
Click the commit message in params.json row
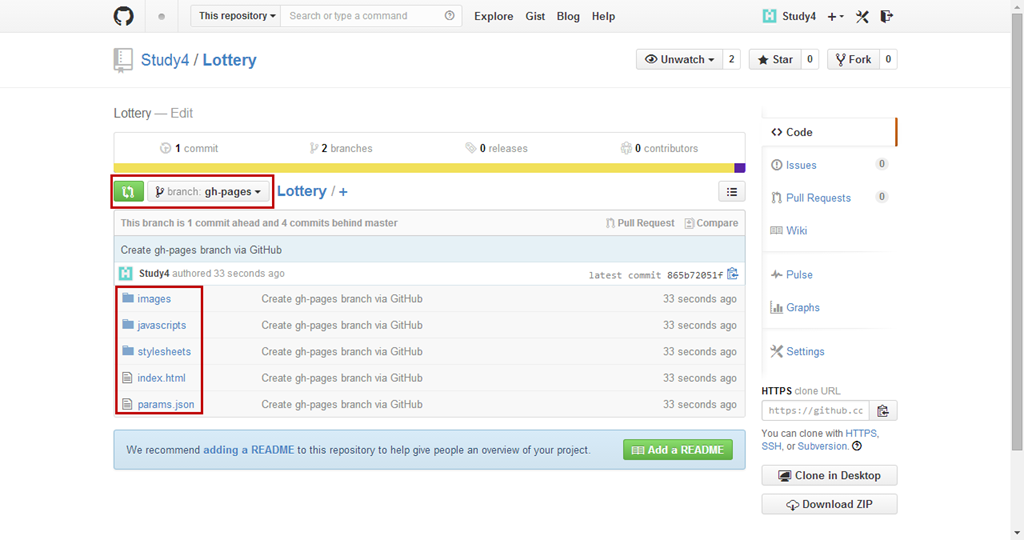click(x=342, y=404)
